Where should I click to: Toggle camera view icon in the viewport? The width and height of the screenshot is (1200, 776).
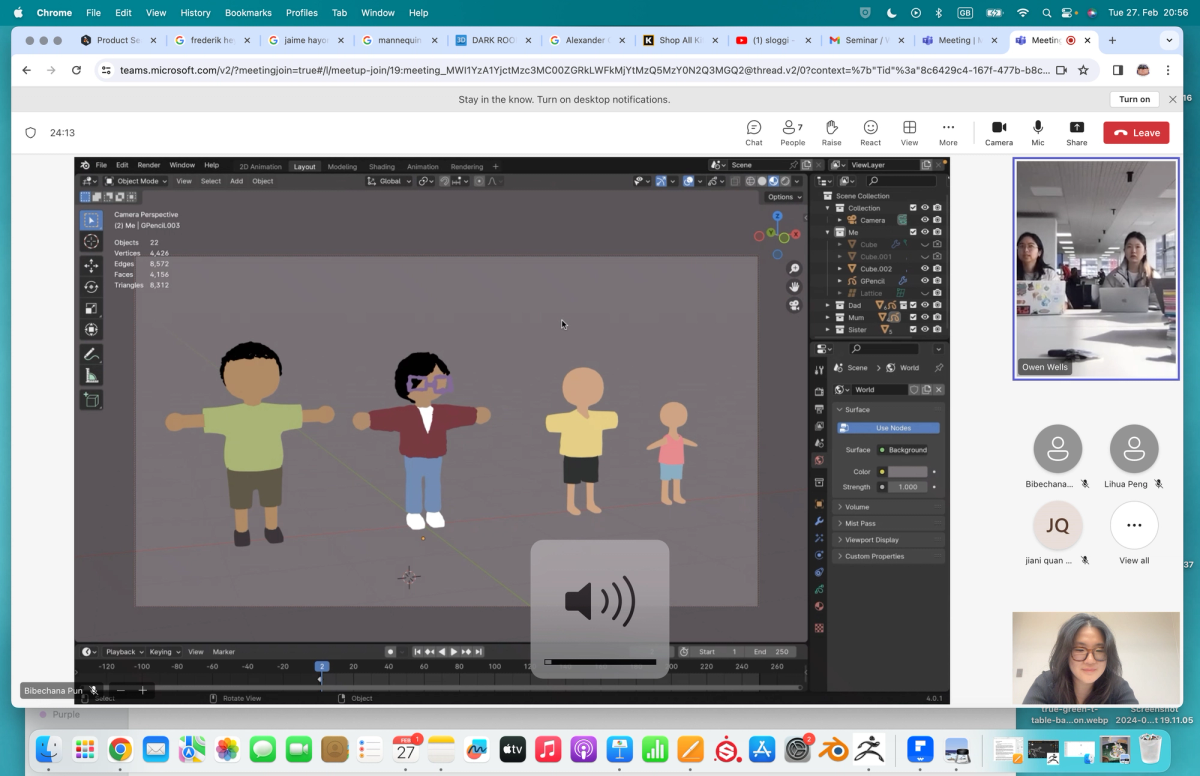point(794,305)
